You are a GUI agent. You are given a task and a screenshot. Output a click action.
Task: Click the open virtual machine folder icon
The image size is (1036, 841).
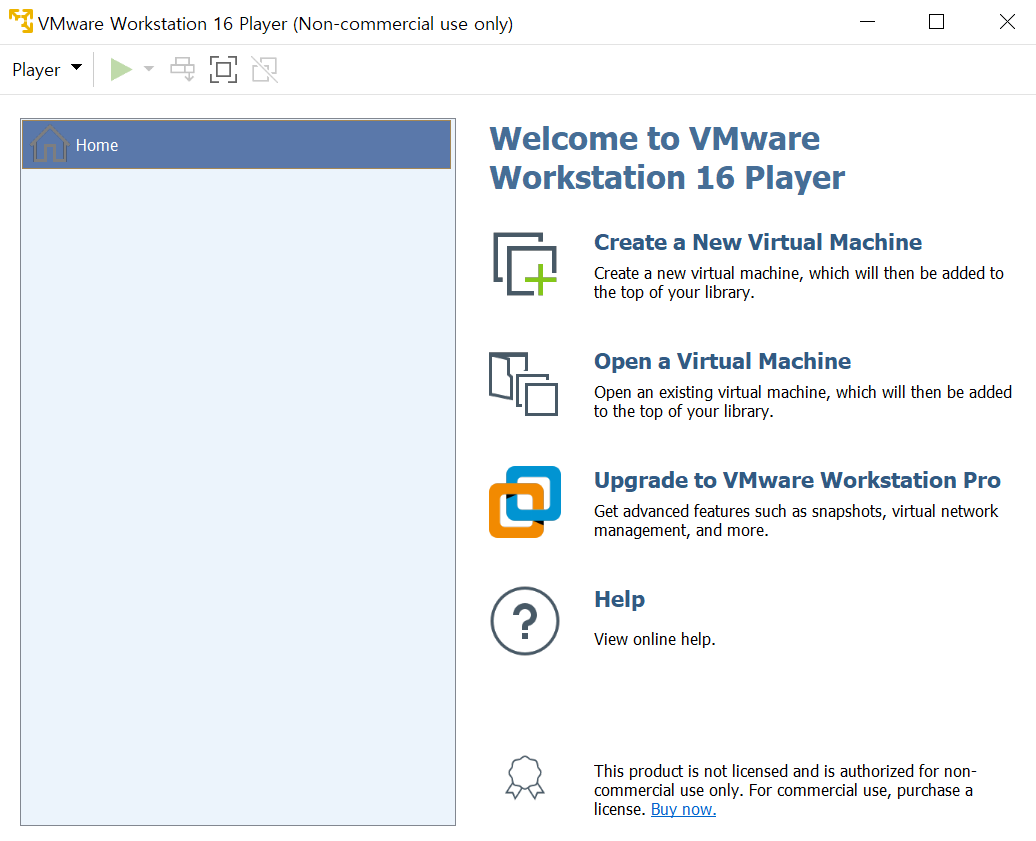[x=523, y=384]
